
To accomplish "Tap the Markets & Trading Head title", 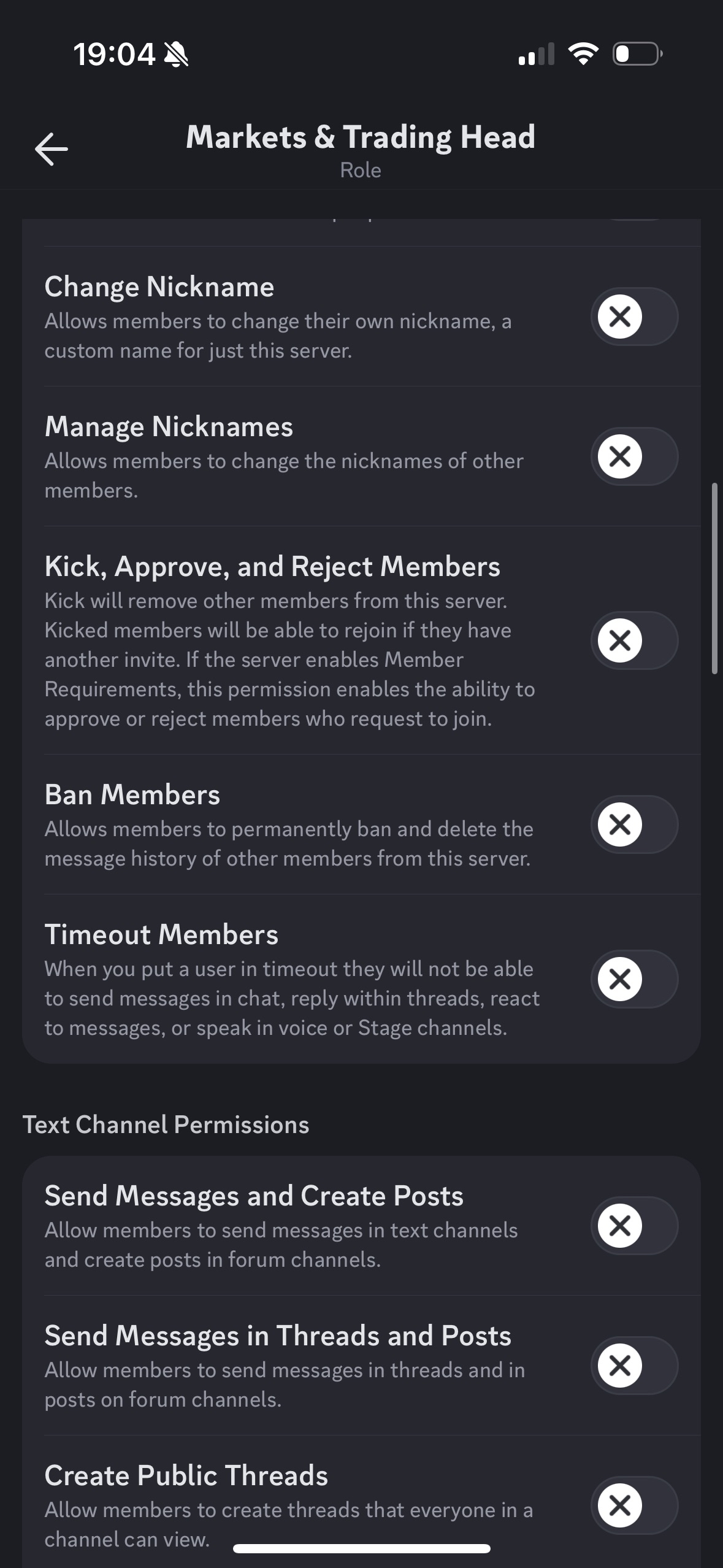I will (x=361, y=137).
